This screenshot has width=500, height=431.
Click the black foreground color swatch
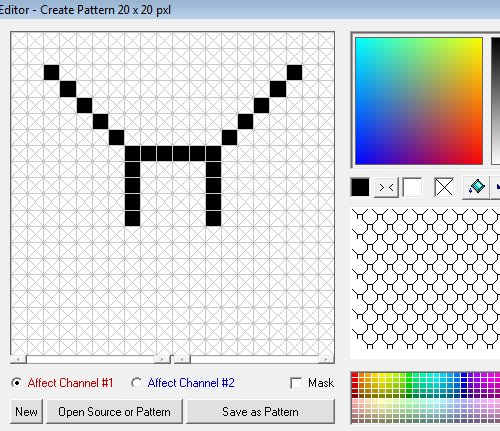[x=360, y=187]
